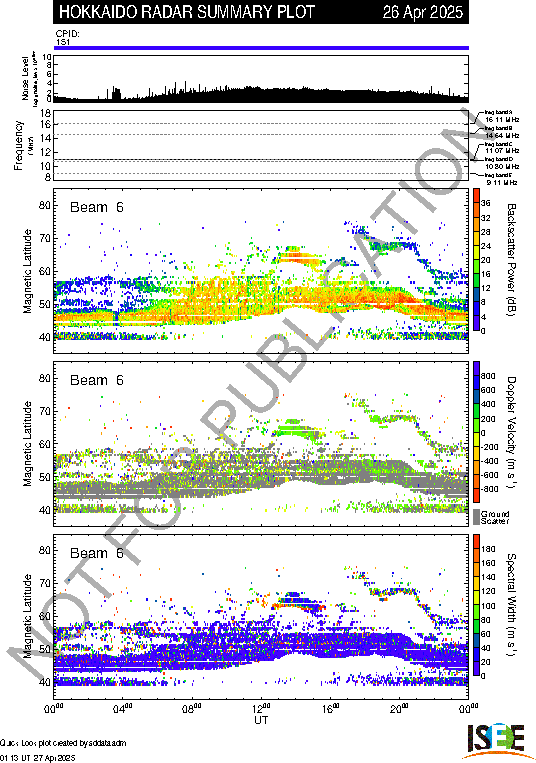Click the Beam 6 label in spectral width panel
The image size is (536, 763).
pyautogui.click(x=97, y=553)
